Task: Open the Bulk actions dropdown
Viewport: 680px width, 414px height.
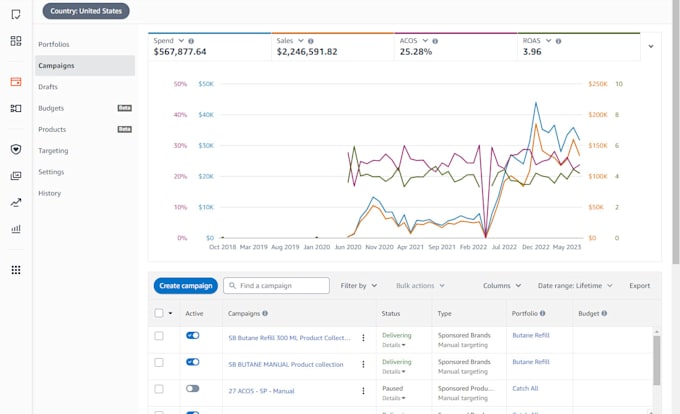Action: (420, 286)
